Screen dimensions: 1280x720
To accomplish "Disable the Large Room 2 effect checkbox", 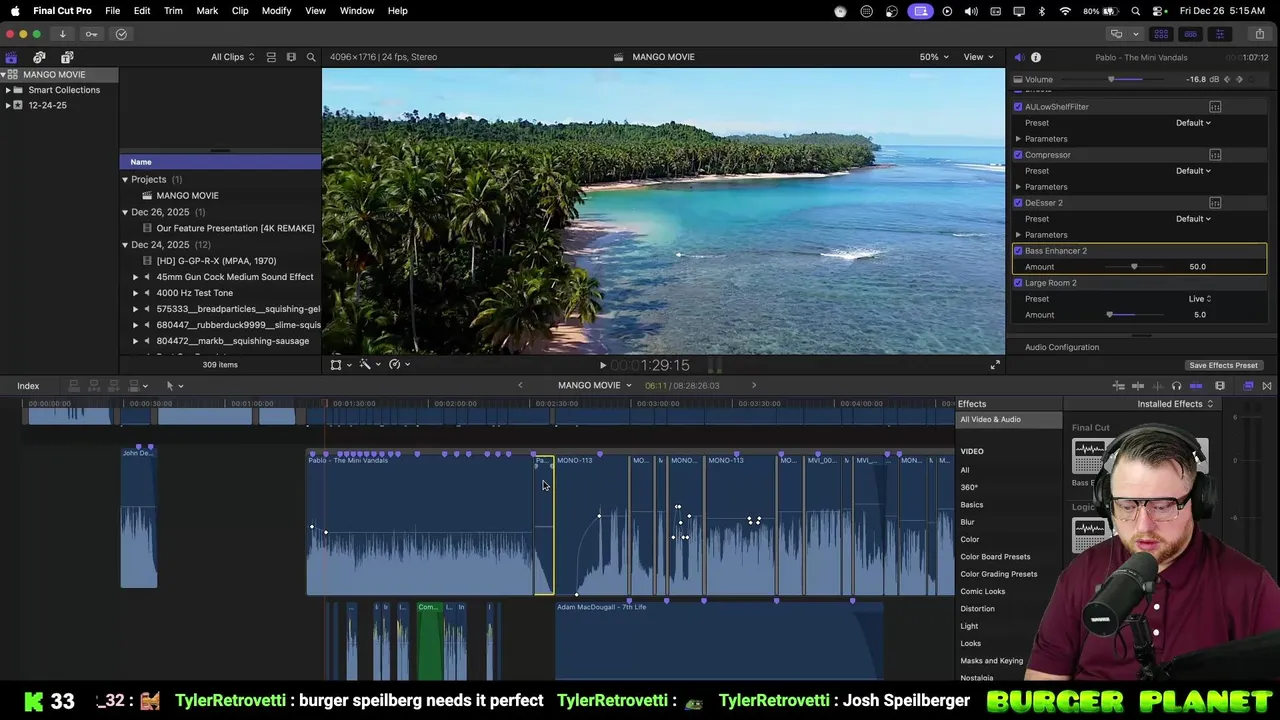I will pyautogui.click(x=1018, y=283).
